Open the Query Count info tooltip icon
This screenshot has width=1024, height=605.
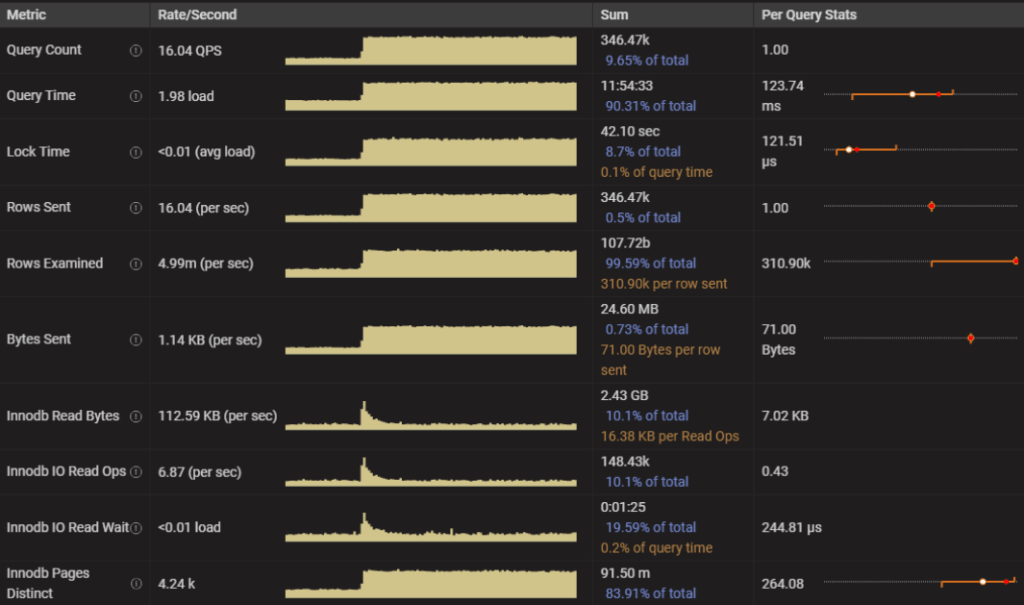coord(136,50)
